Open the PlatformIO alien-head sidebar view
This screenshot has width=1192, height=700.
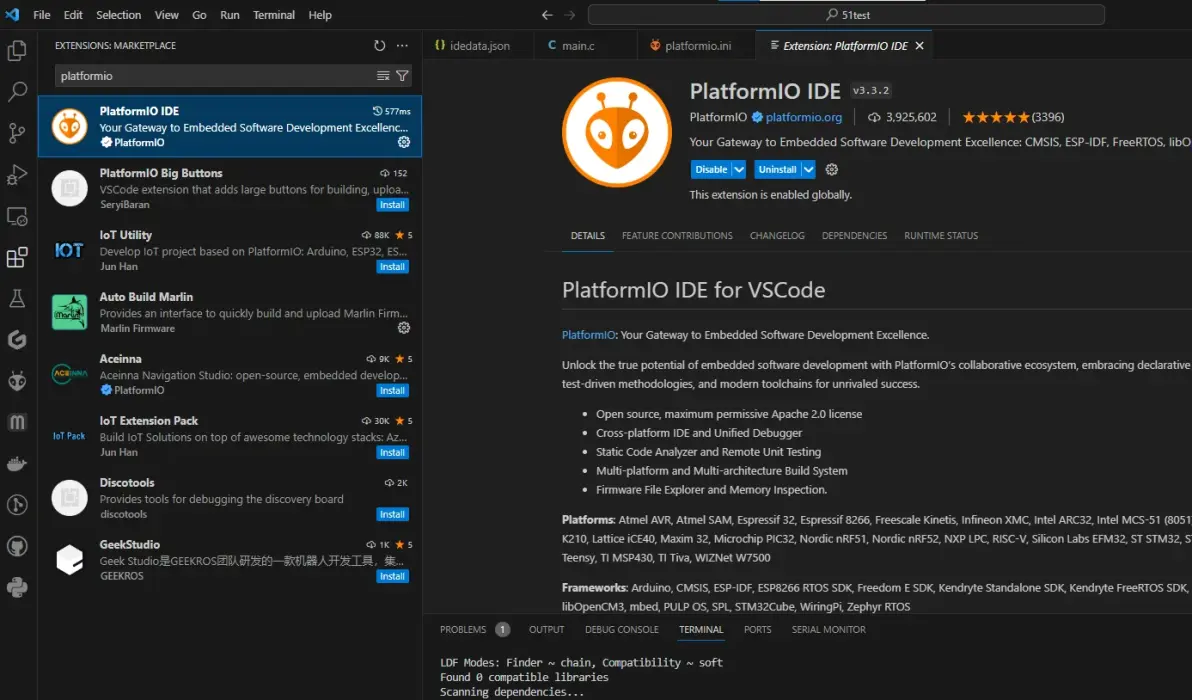tap(17, 381)
